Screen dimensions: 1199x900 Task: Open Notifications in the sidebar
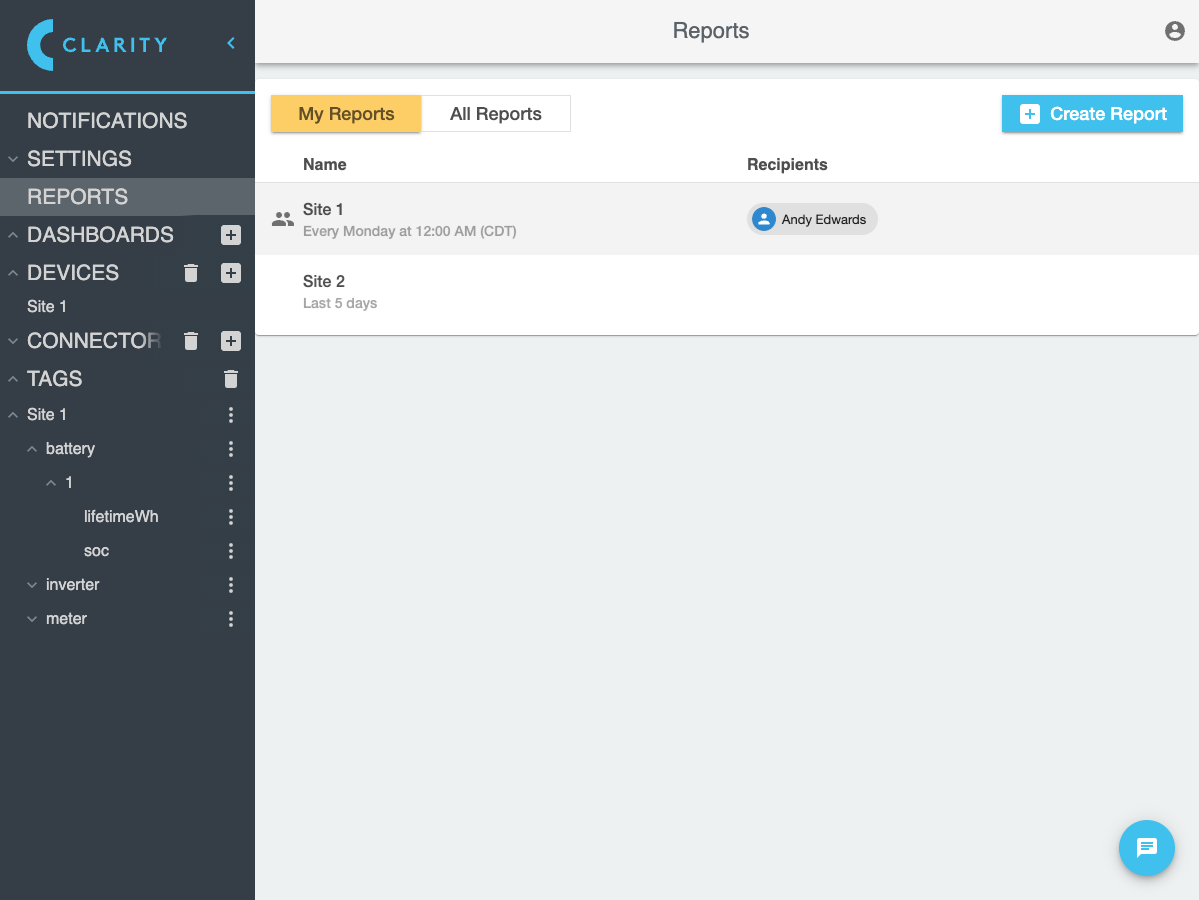coord(107,121)
